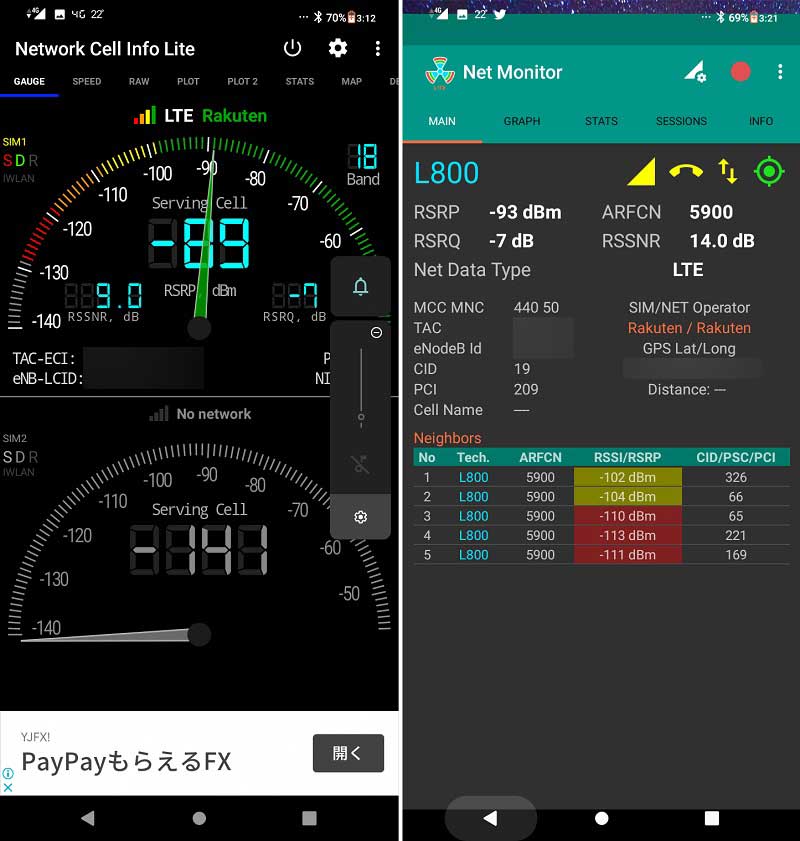The image size is (800, 841).
Task: Select neighbor row with -113 dBm
Action: tap(601, 535)
